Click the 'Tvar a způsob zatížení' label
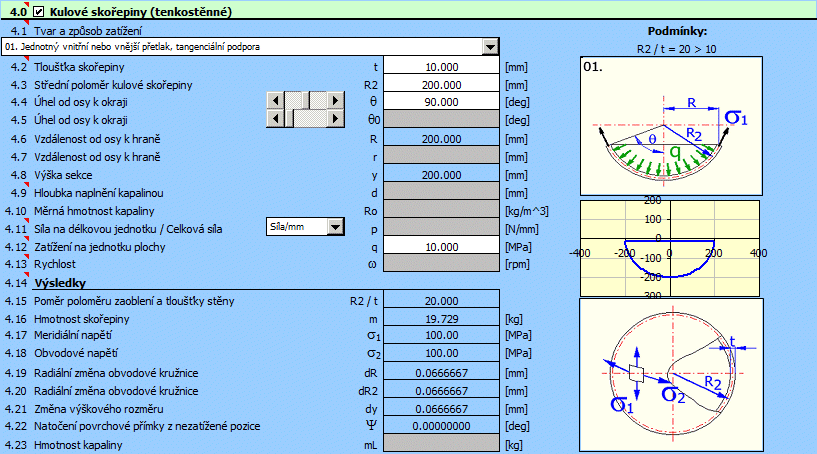 coord(88,31)
